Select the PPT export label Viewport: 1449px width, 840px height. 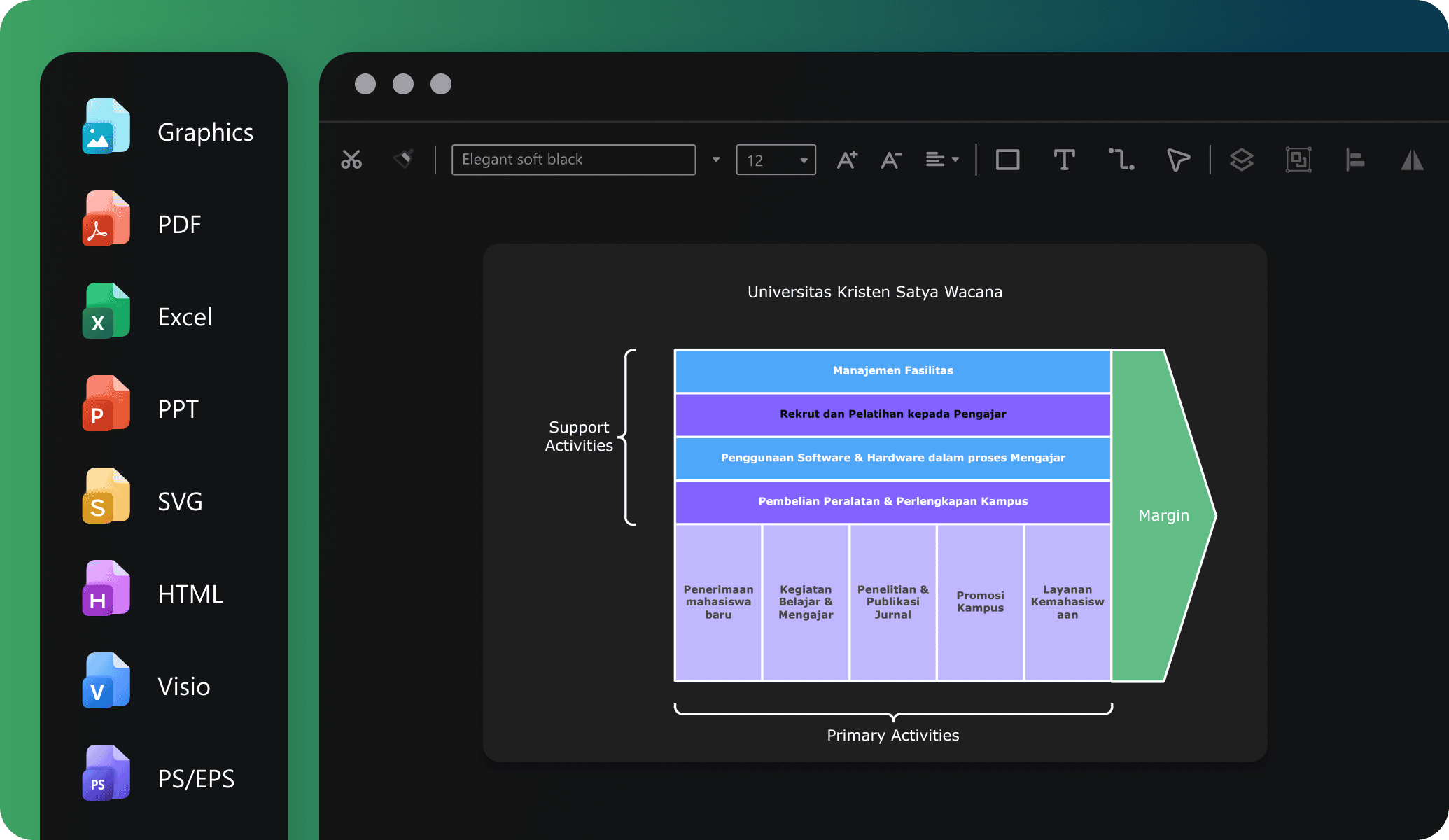tap(178, 409)
